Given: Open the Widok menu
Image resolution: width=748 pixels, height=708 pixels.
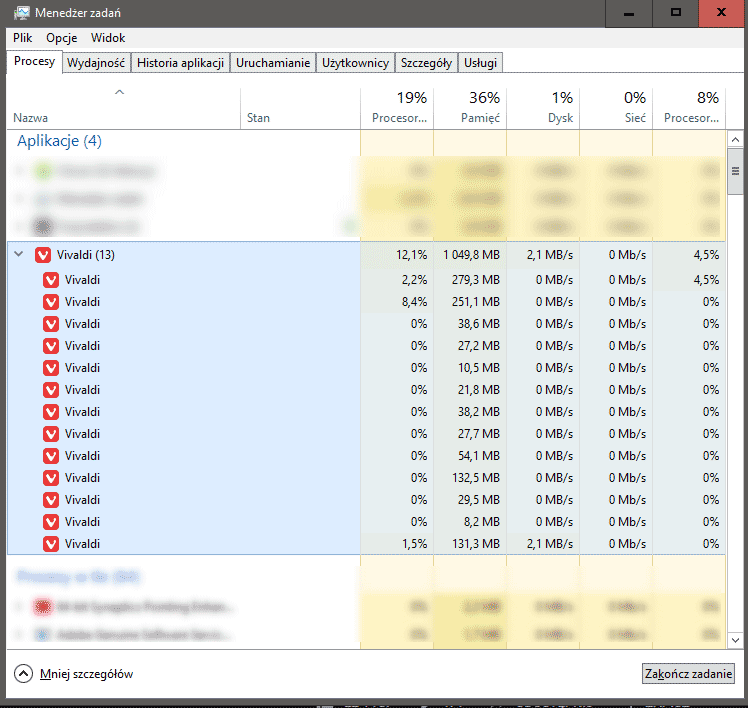Looking at the screenshot, I should (x=108, y=38).
